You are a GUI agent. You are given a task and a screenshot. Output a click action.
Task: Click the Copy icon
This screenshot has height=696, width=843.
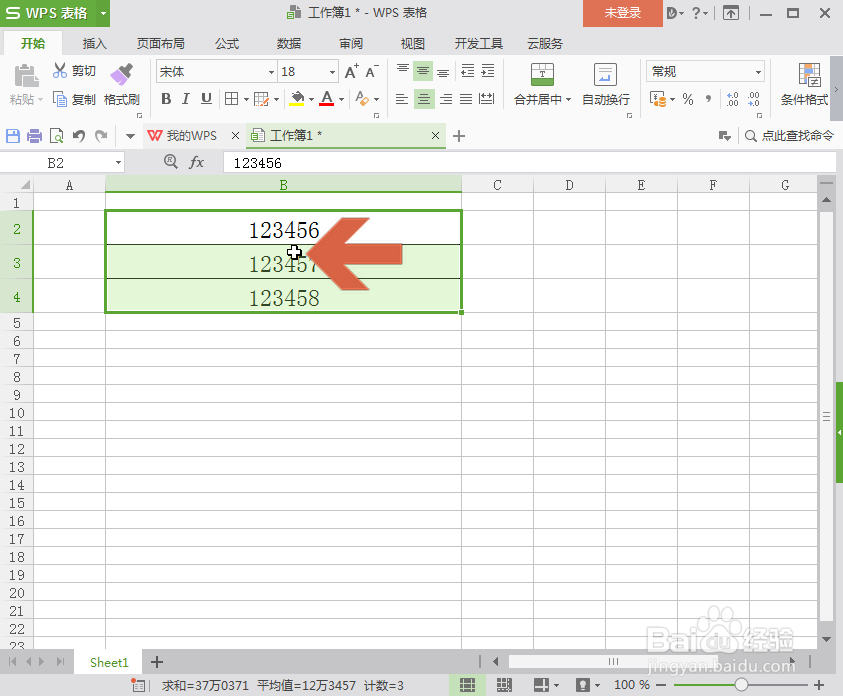(x=60, y=99)
